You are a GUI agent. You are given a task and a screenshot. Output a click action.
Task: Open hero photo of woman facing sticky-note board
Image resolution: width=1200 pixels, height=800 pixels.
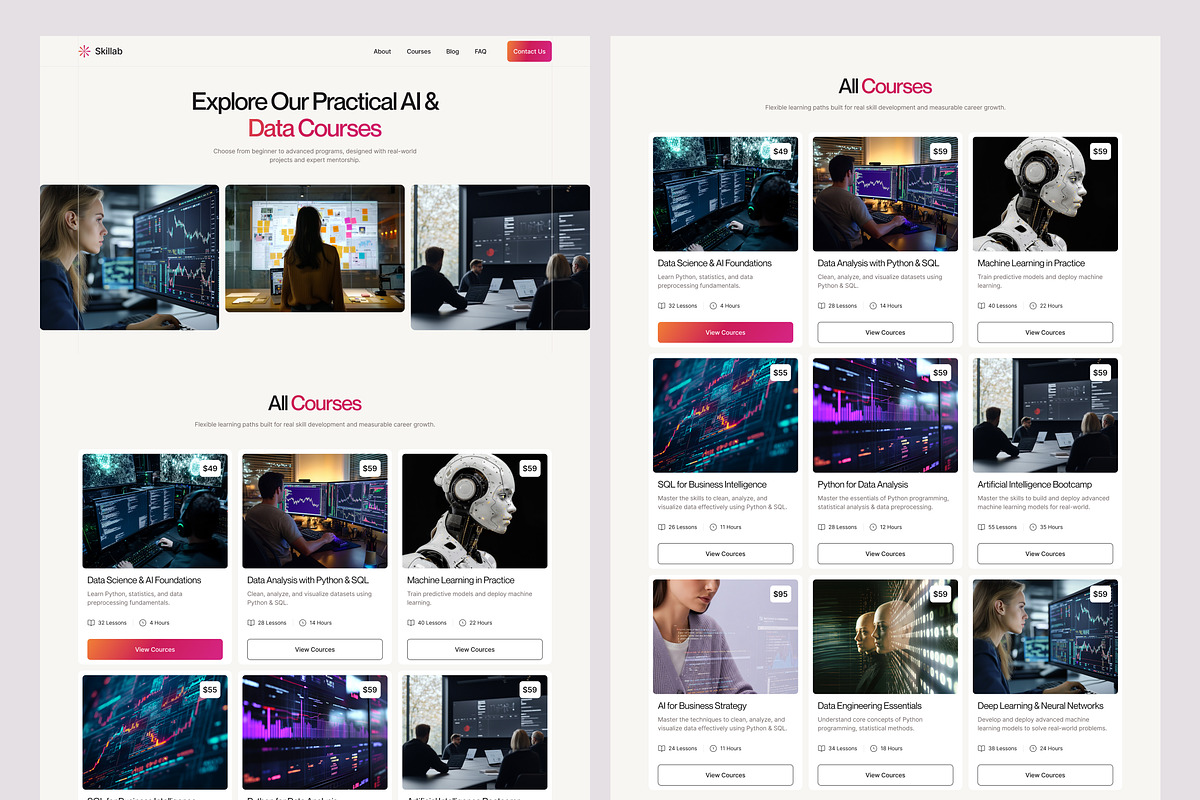click(x=315, y=248)
